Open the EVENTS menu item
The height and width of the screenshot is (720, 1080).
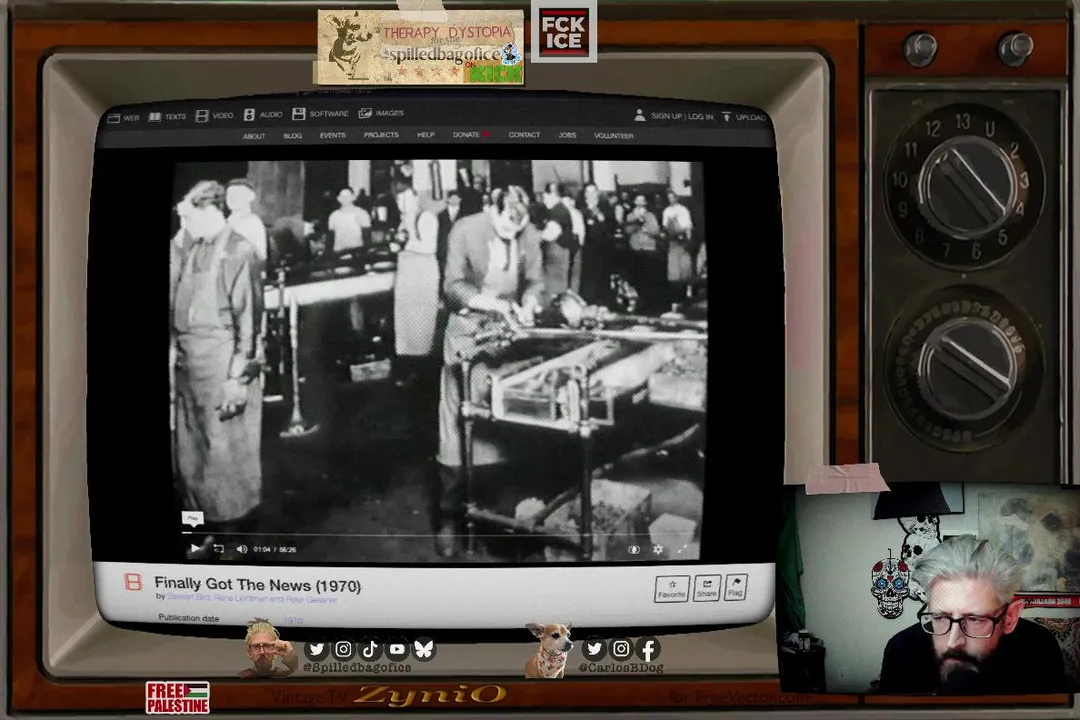333,135
